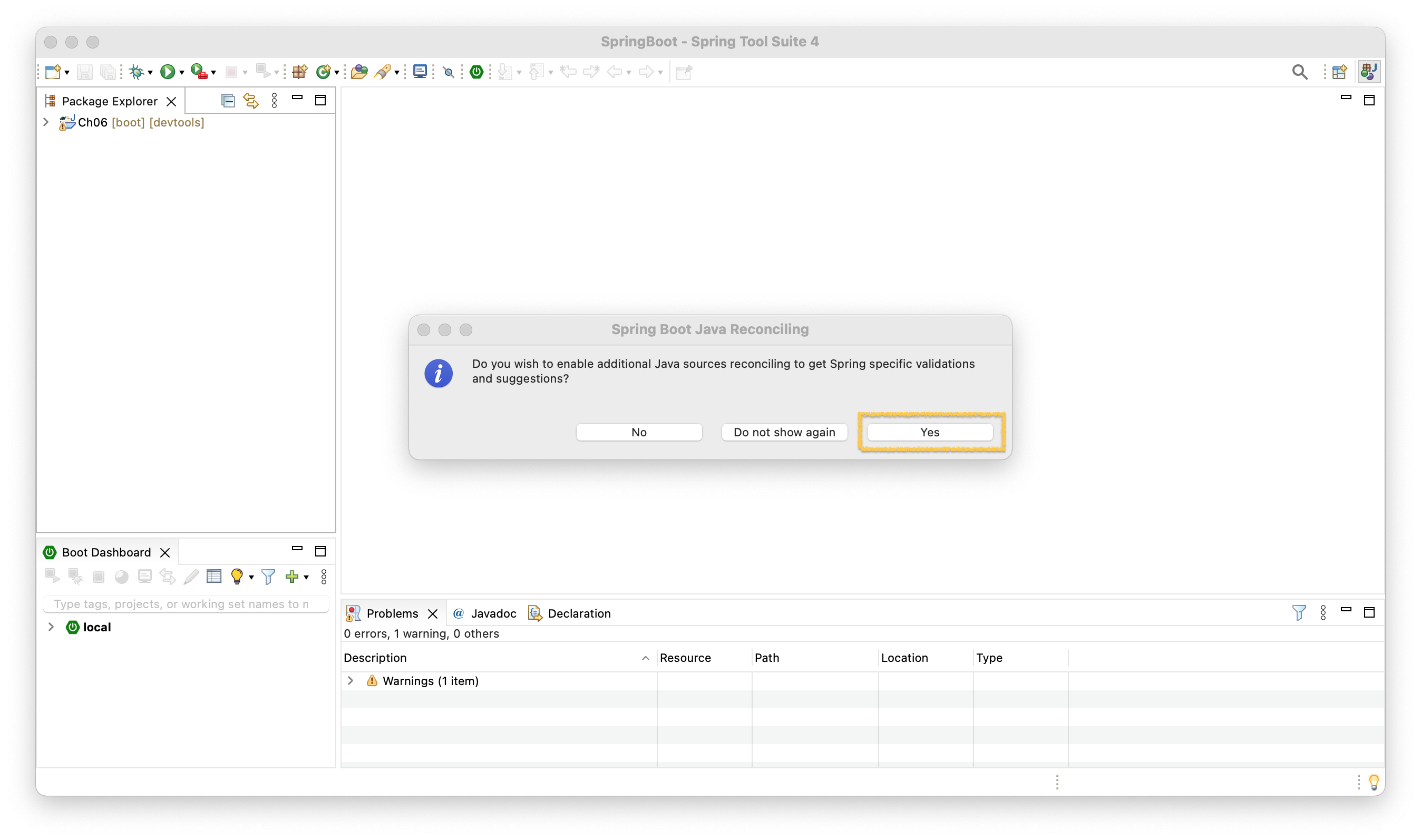
Task: Open the New wizard dropdown arrow
Action: (x=67, y=73)
